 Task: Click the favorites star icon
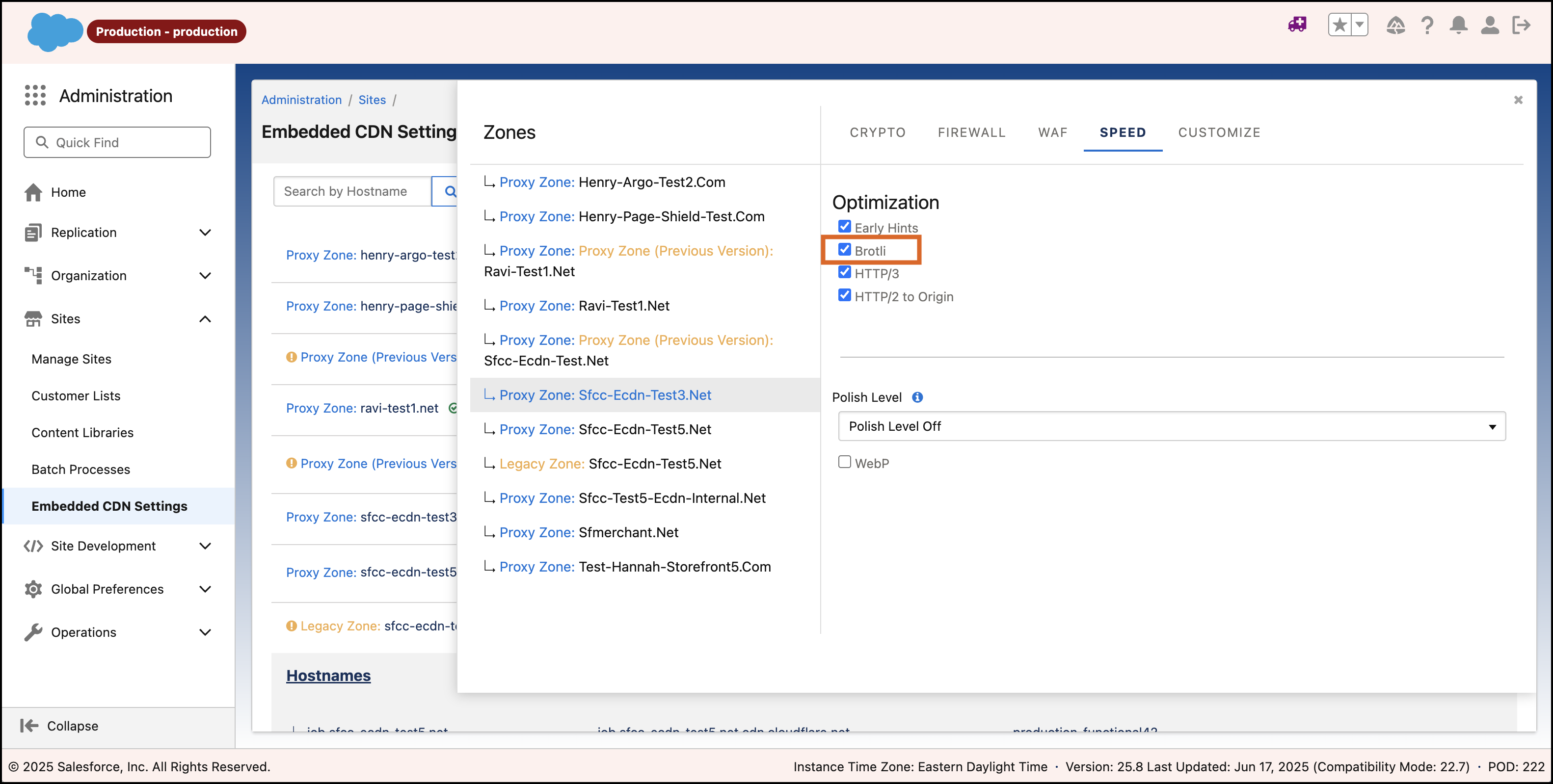click(1339, 25)
